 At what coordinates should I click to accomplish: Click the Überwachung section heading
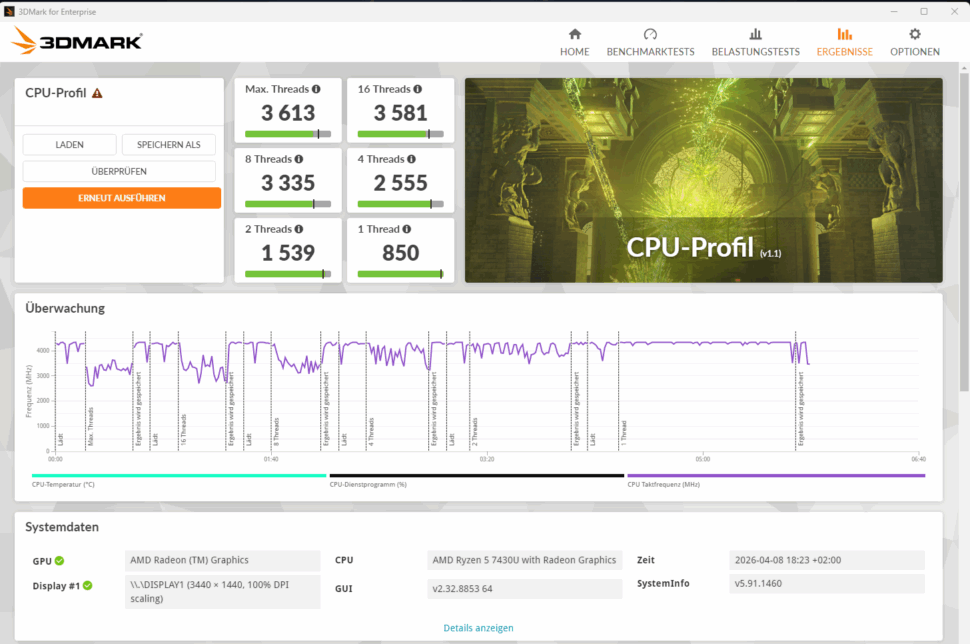65,308
